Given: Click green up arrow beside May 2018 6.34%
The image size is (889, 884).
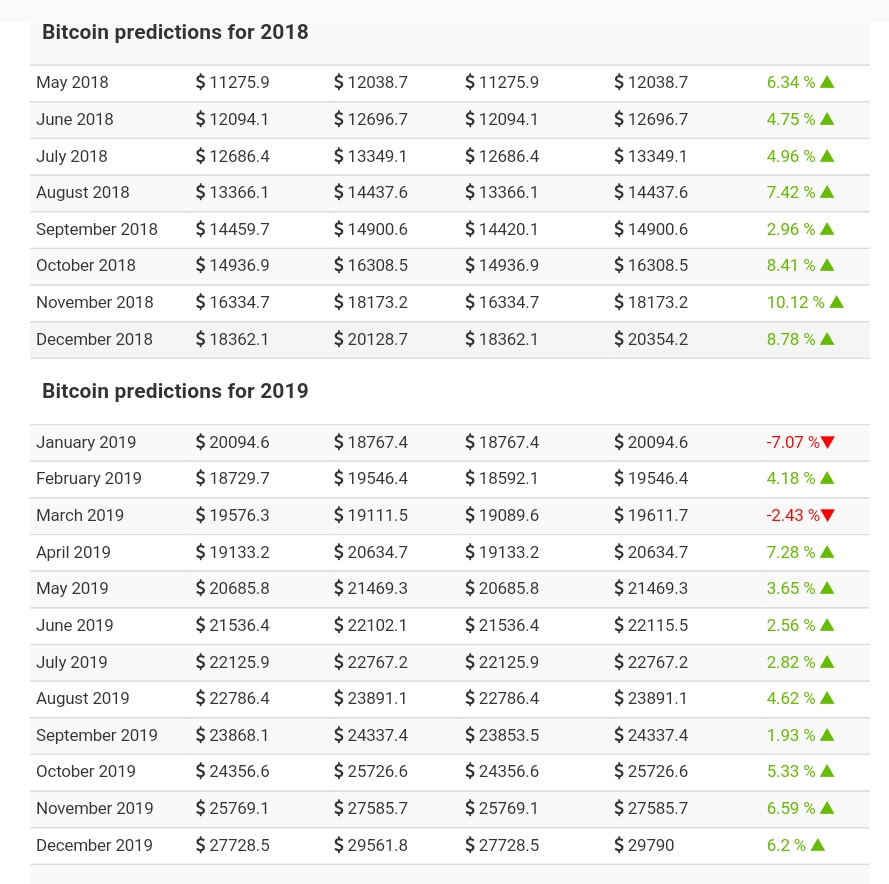Looking at the screenshot, I should point(827,82).
